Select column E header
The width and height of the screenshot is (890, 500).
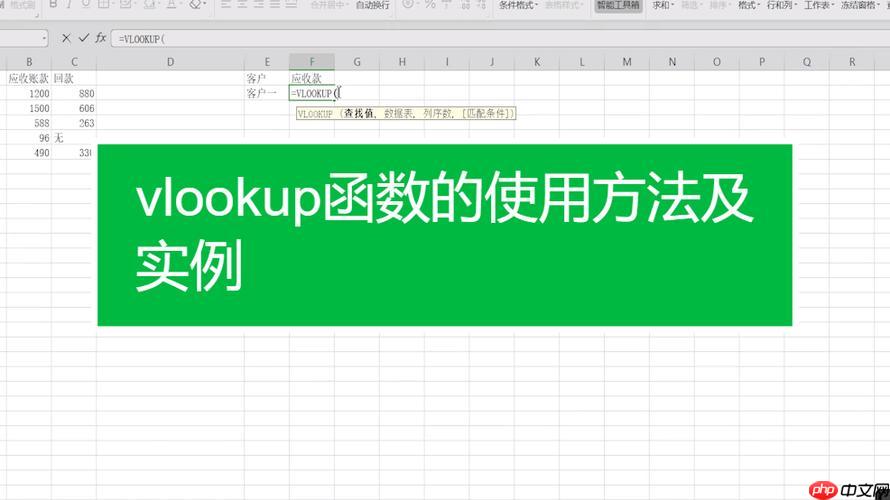click(267, 62)
